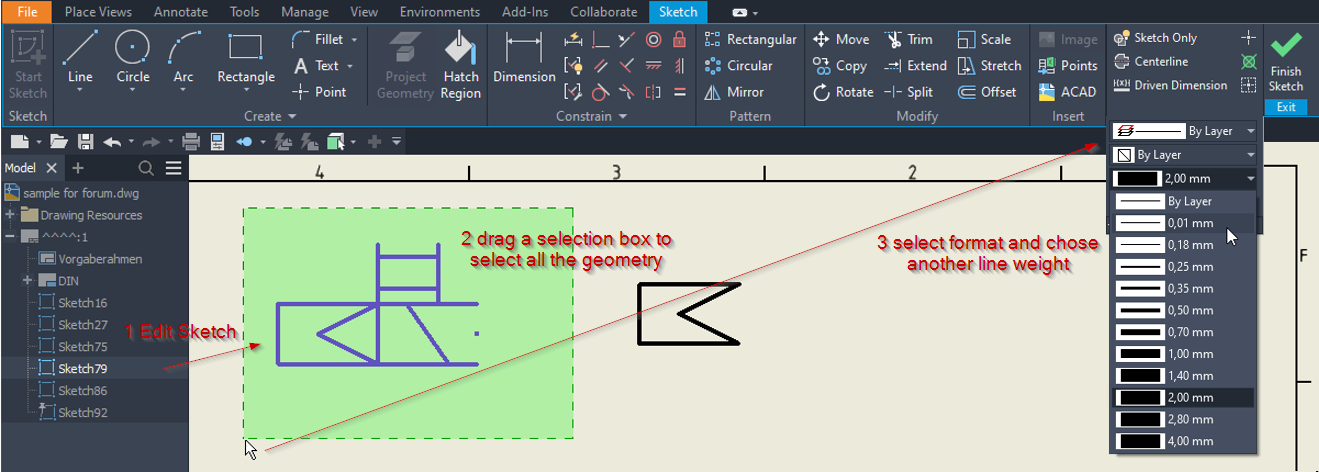Image resolution: width=1319 pixels, height=472 pixels.
Task: Open the line weight 2,00 mm dropdown
Action: tap(1184, 179)
